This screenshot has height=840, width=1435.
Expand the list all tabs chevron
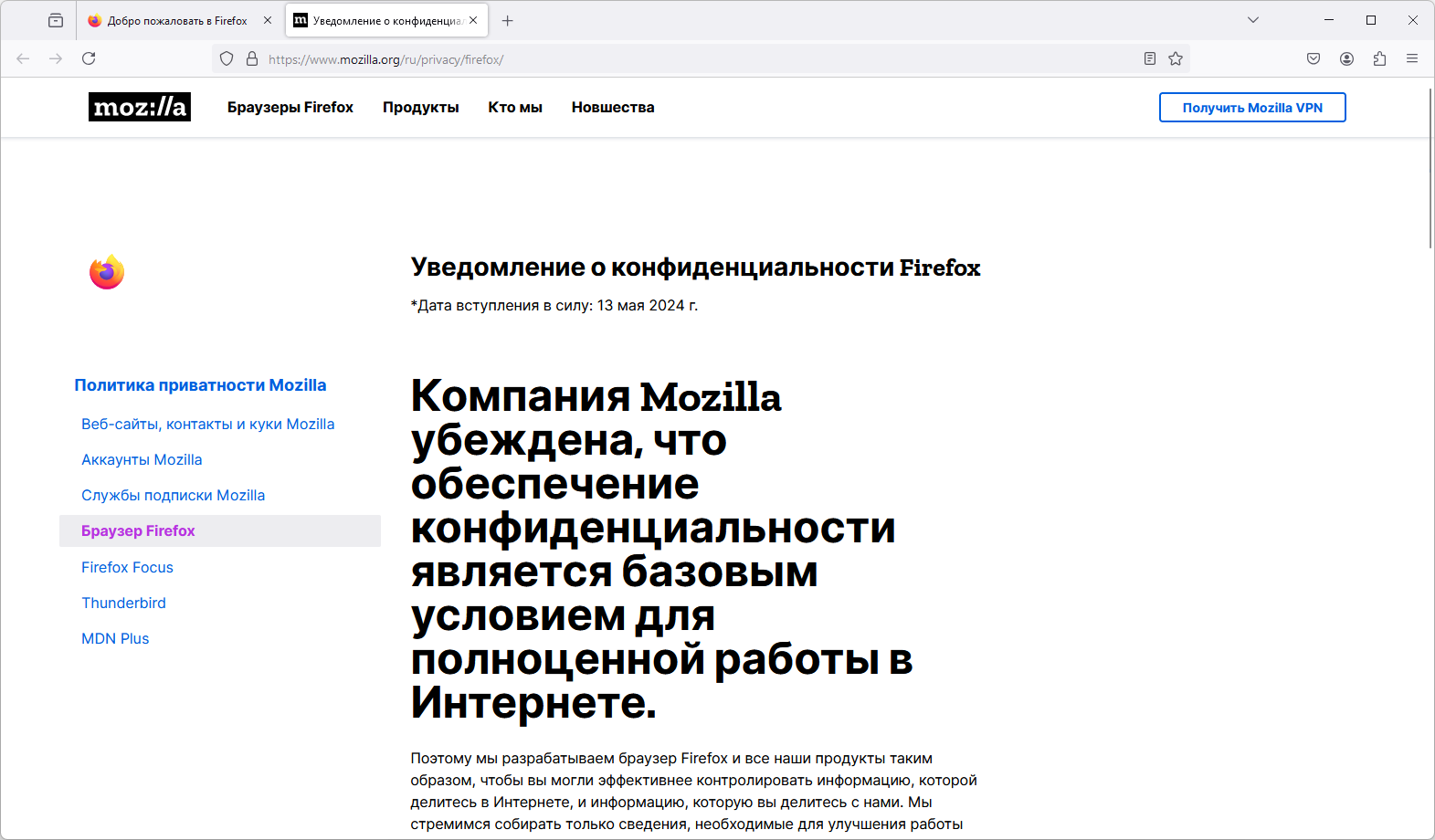pyautogui.click(x=1253, y=20)
